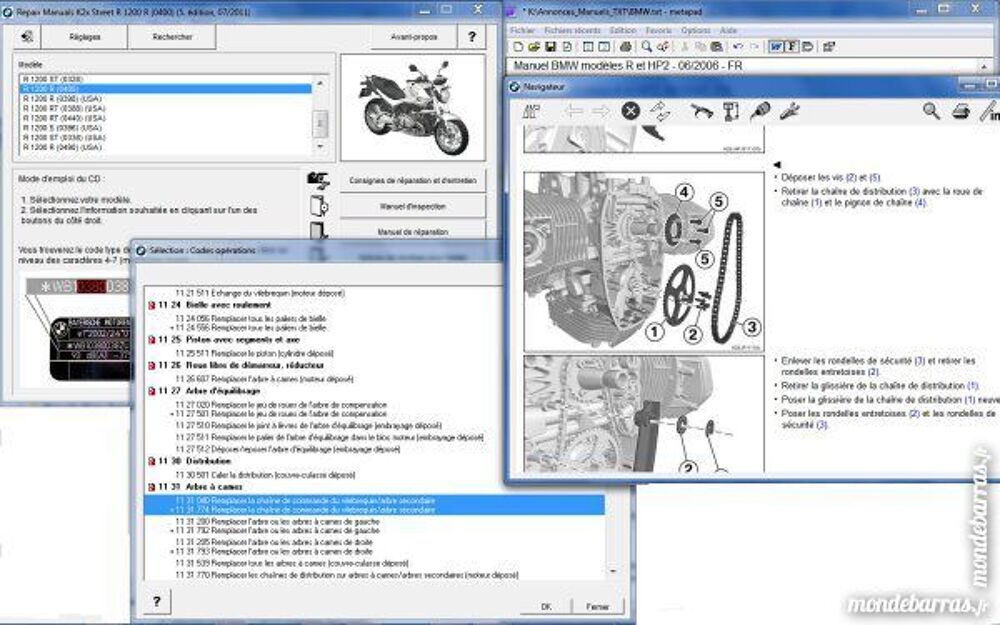Image resolution: width=1000 pixels, height=625 pixels.
Task: Click the red icon beside 11 30 Distribution
Action: tap(152, 461)
